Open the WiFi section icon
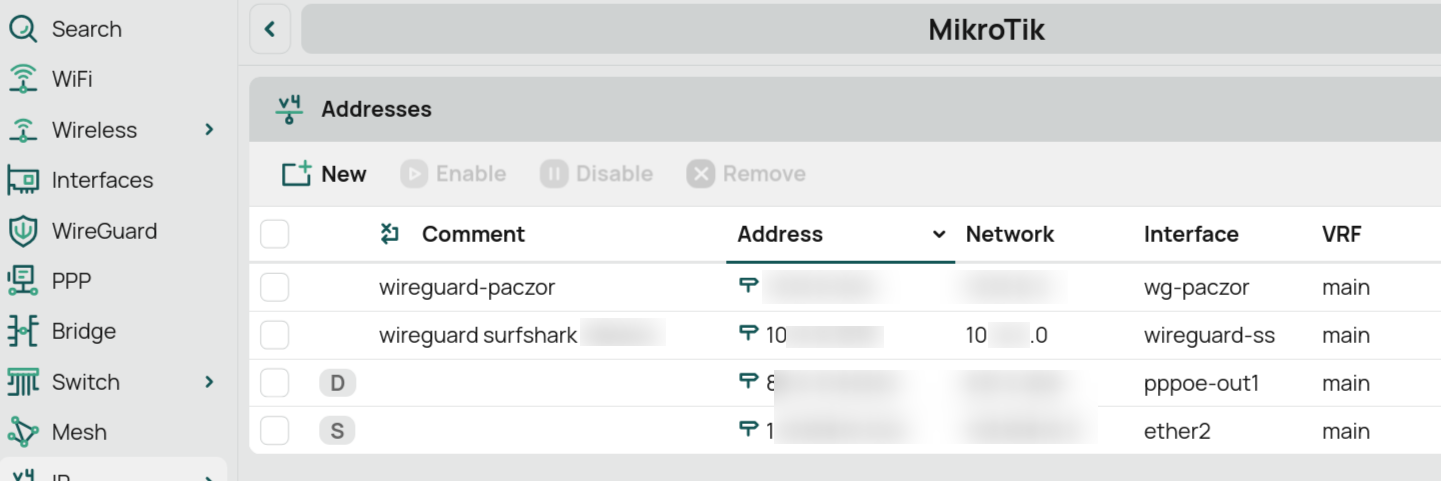The image size is (1441, 481). pos(23,79)
